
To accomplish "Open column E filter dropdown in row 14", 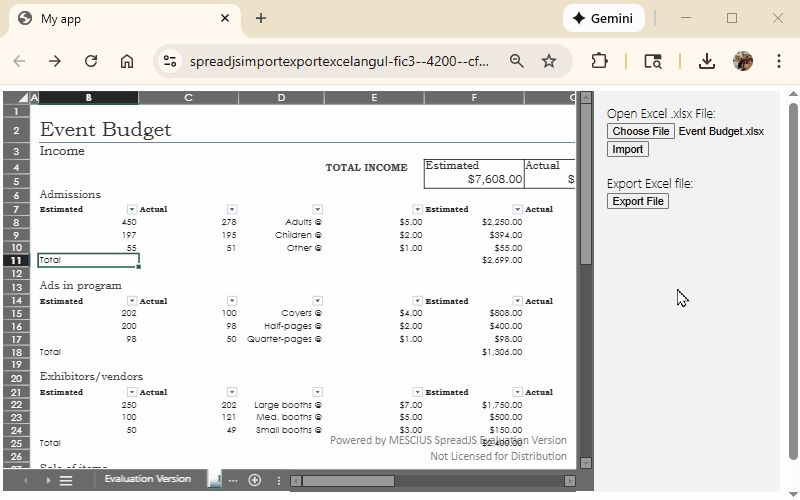I will coord(417,301).
